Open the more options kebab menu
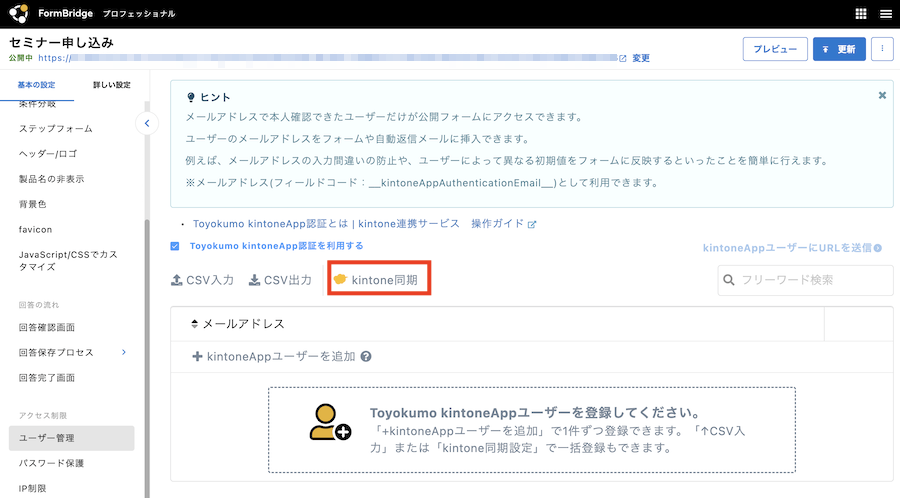This screenshot has width=900, height=498. click(x=882, y=49)
